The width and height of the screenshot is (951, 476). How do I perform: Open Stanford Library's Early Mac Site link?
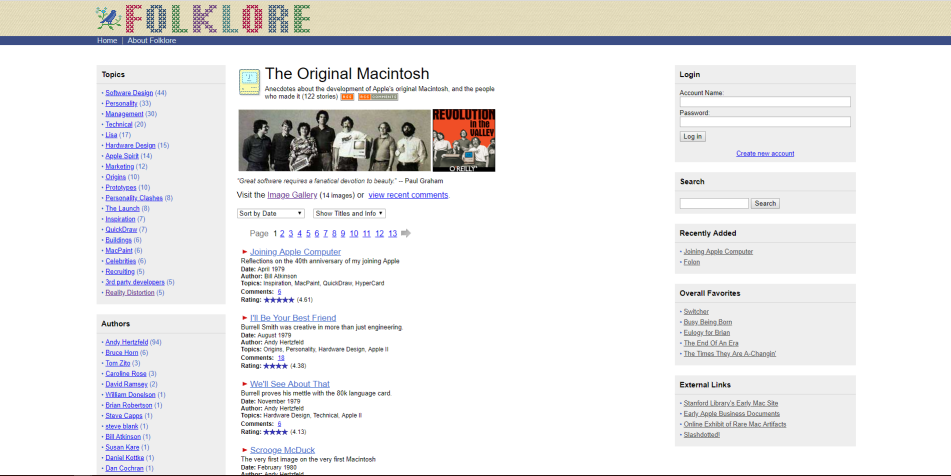731,403
